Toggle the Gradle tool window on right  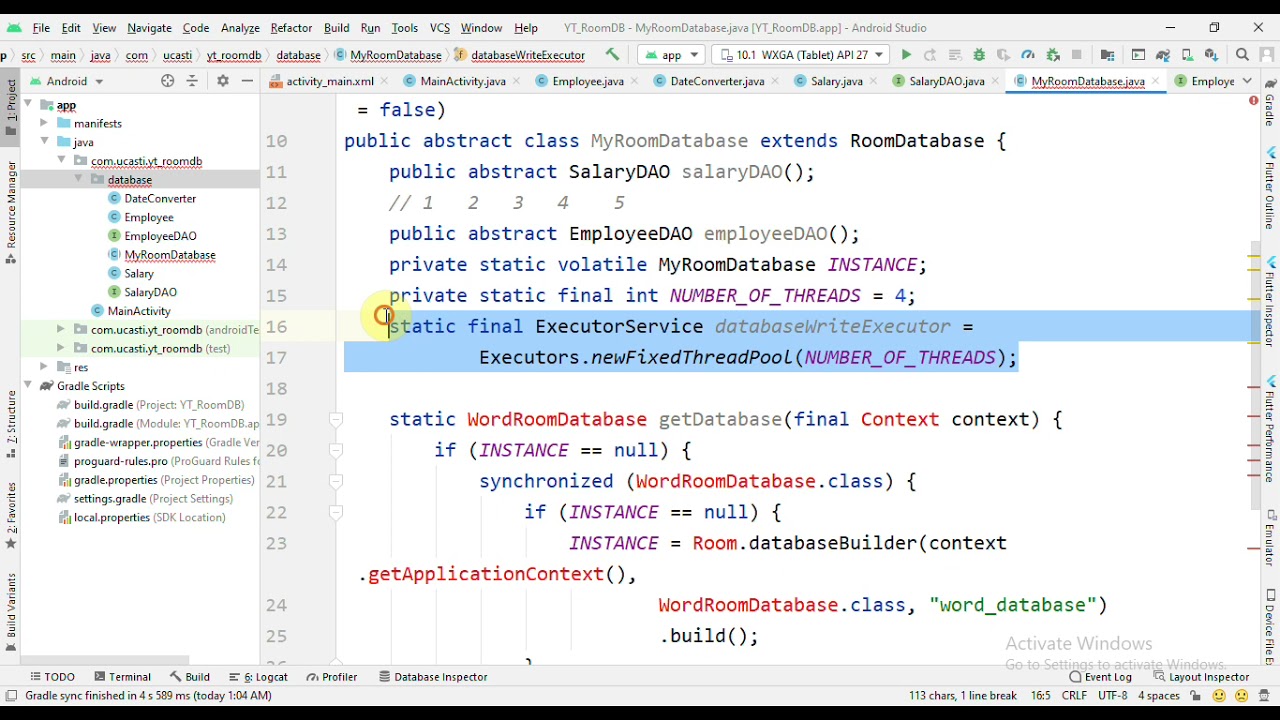click(1270, 101)
